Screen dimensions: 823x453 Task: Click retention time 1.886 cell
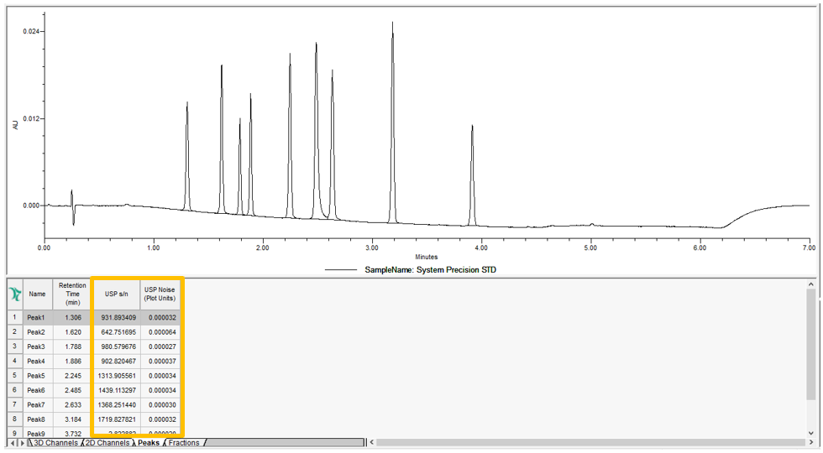point(71,361)
